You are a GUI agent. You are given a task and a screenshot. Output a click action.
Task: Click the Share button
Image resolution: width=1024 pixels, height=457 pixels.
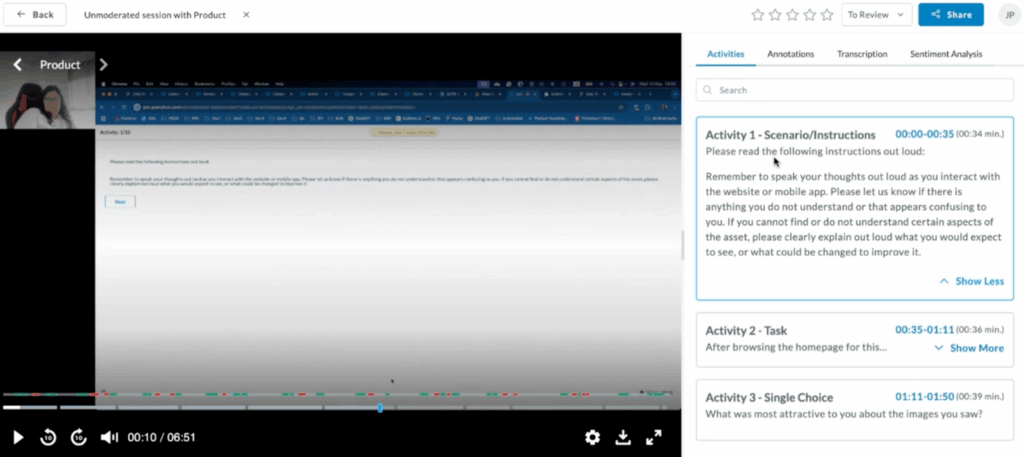point(951,15)
